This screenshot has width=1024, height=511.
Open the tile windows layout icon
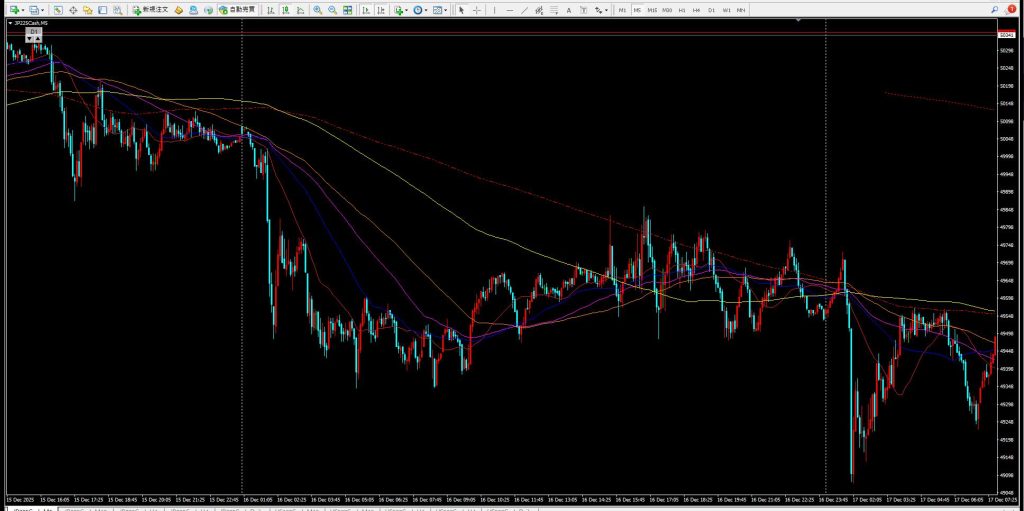coord(347,9)
